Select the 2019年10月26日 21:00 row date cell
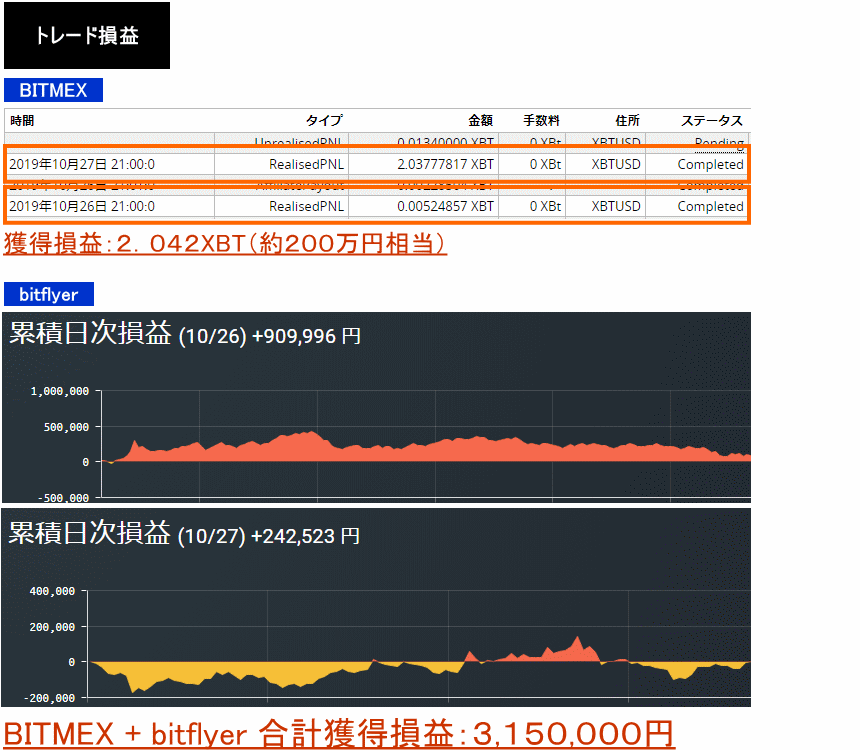 coord(82,206)
